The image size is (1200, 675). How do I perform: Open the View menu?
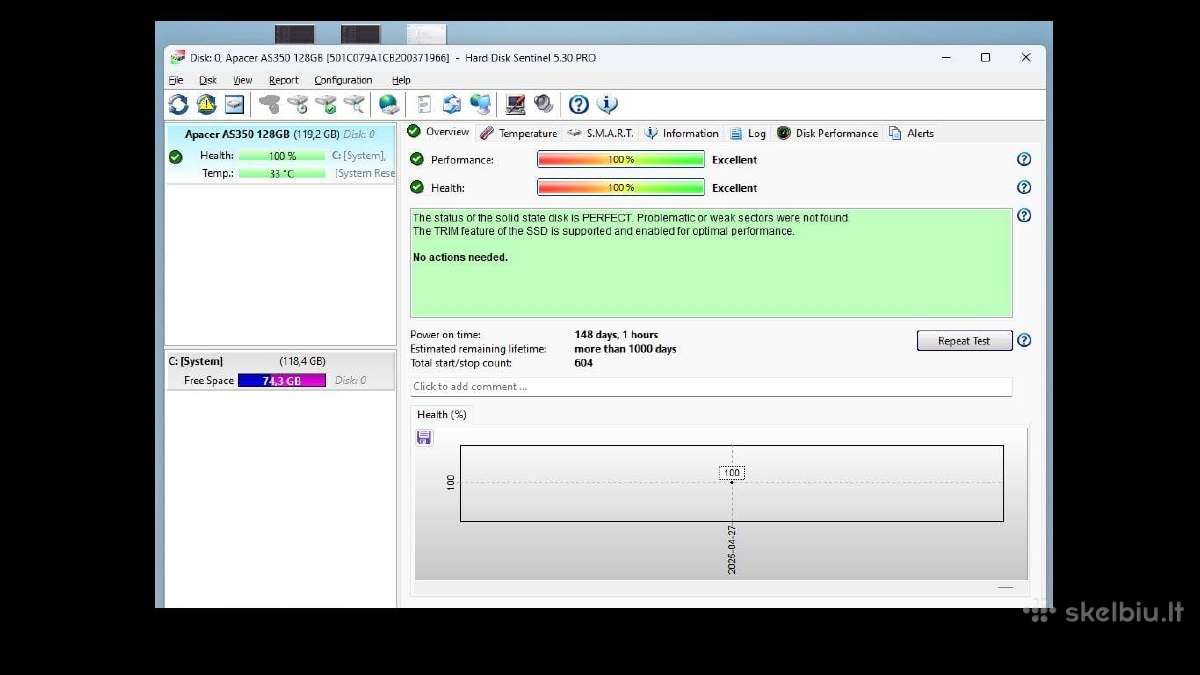tap(243, 80)
